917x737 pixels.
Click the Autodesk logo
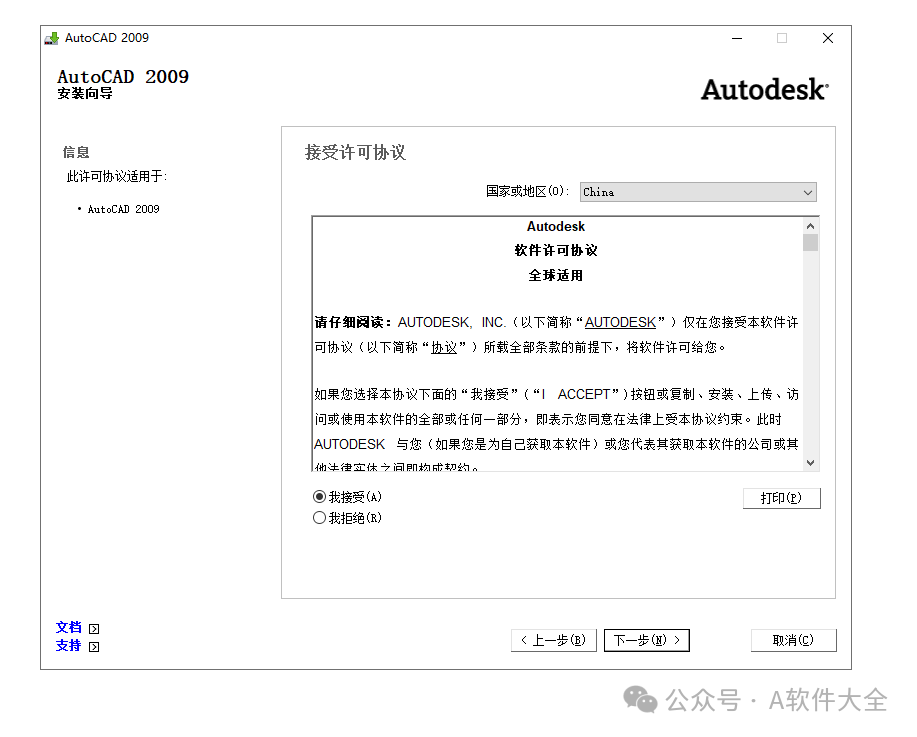[763, 89]
